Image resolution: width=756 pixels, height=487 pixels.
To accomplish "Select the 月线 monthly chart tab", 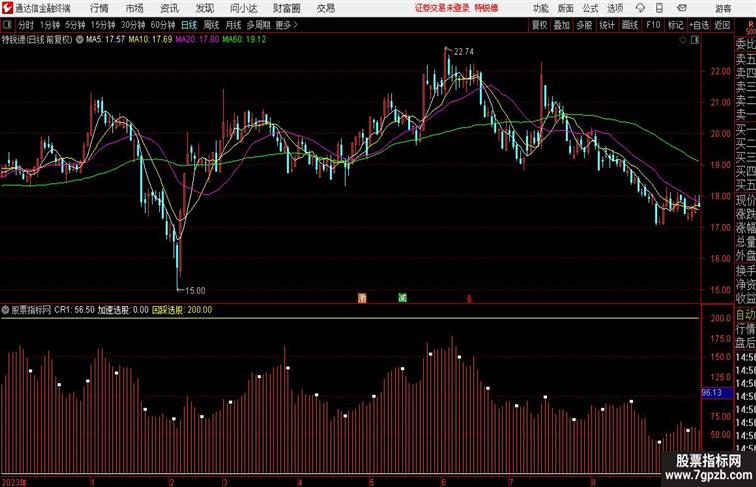I will (233, 25).
